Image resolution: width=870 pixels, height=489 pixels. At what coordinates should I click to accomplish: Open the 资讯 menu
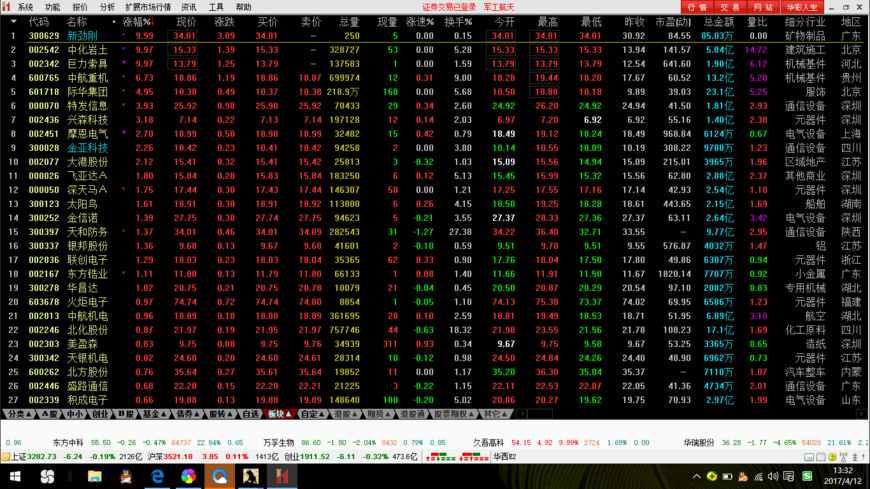point(189,7)
